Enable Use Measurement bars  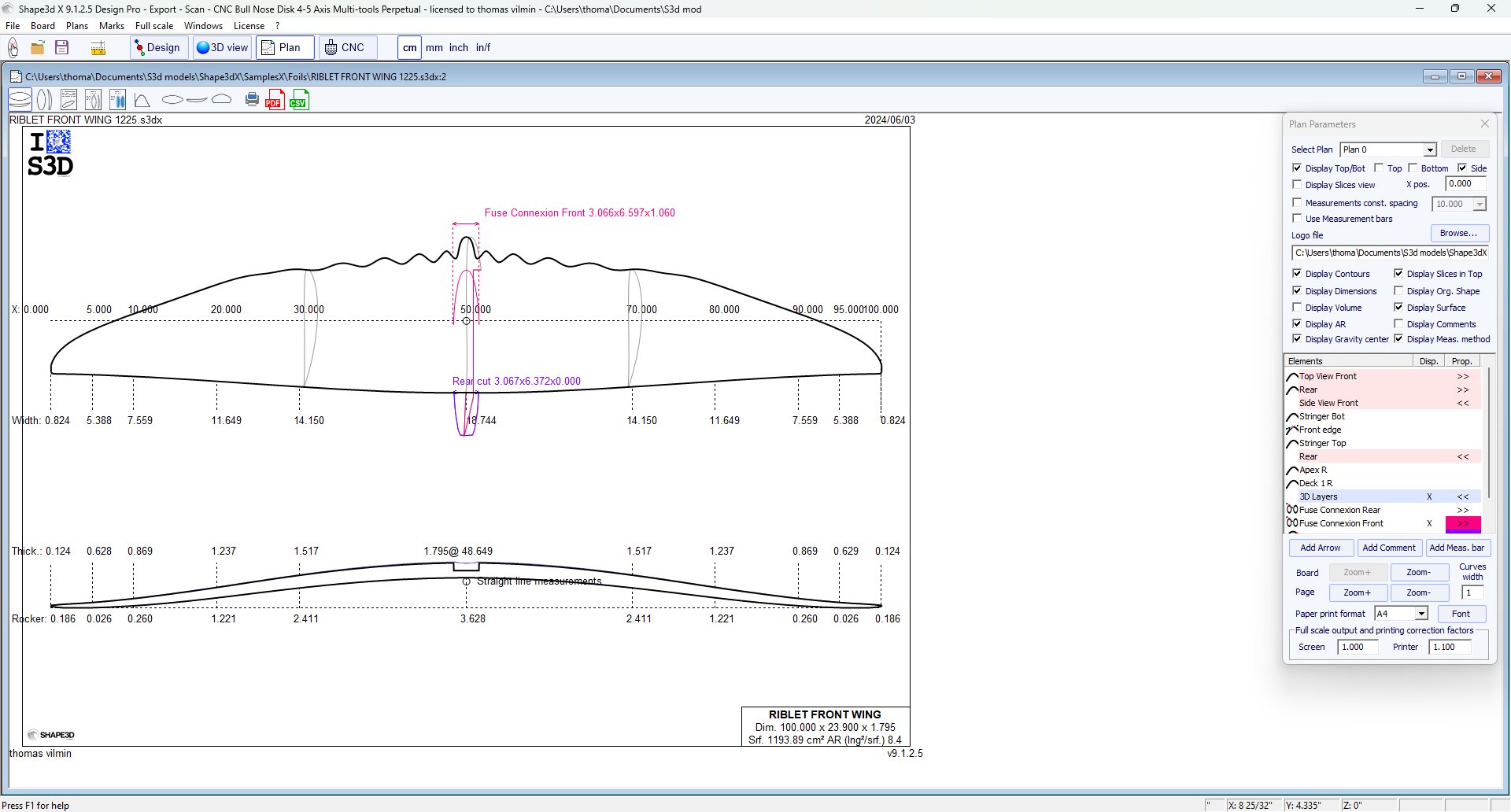(1297, 218)
